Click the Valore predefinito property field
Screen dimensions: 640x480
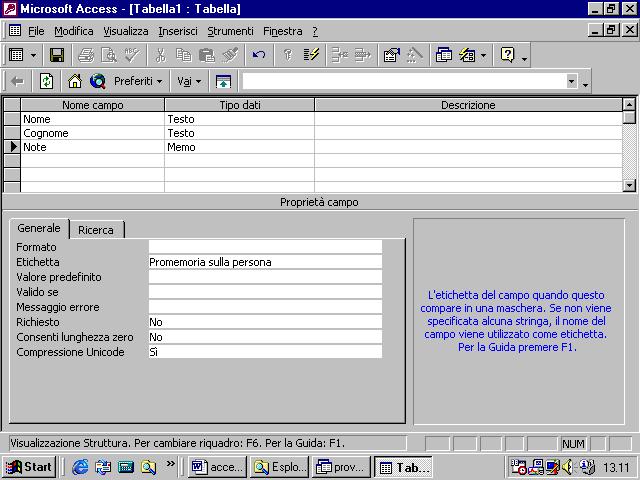tap(265, 277)
